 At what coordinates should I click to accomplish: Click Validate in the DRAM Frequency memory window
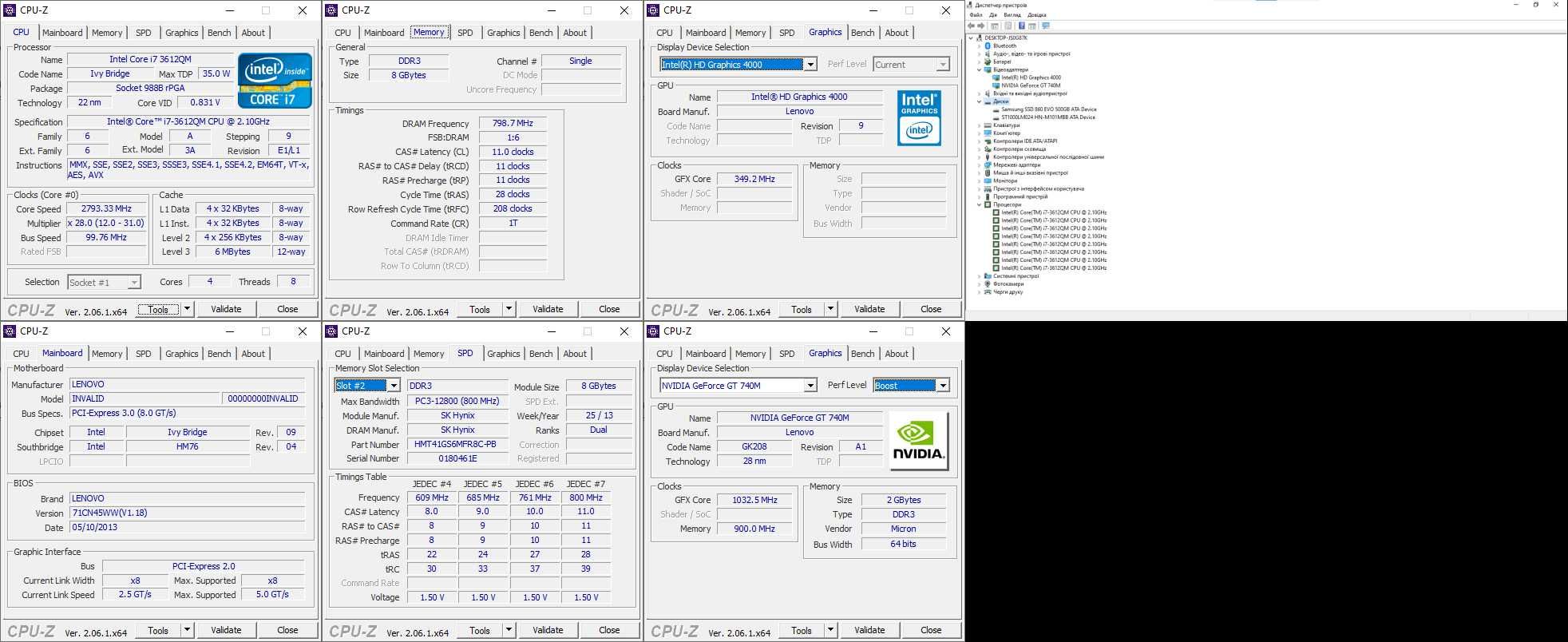(x=548, y=309)
